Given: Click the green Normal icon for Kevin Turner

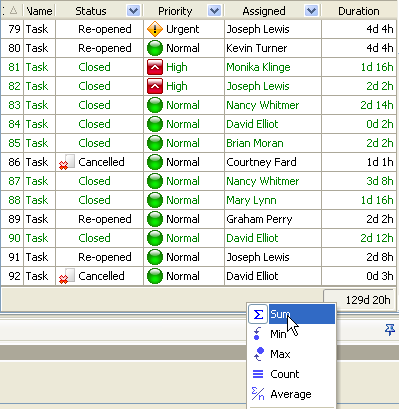Looking at the screenshot, I should click(155, 48).
